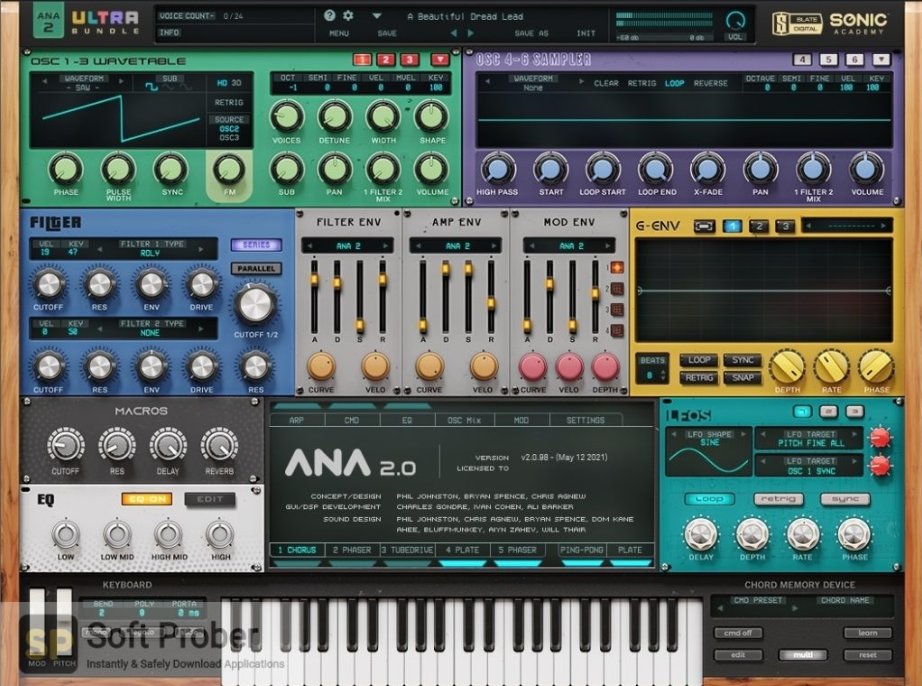This screenshot has height=686, width=922.
Task: Click the oscillator VOICES knob
Action: coord(286,116)
